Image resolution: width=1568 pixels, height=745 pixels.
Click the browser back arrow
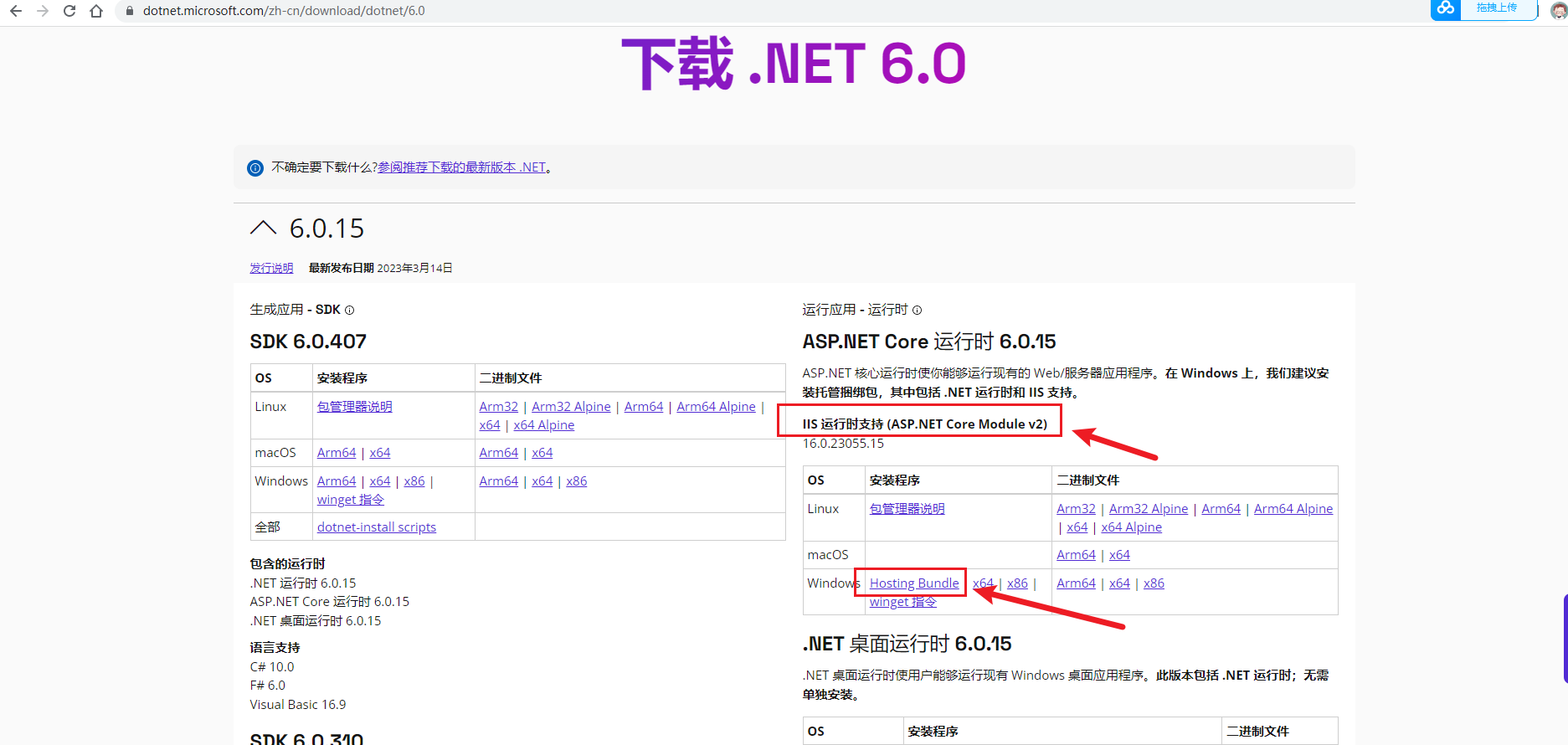15,11
